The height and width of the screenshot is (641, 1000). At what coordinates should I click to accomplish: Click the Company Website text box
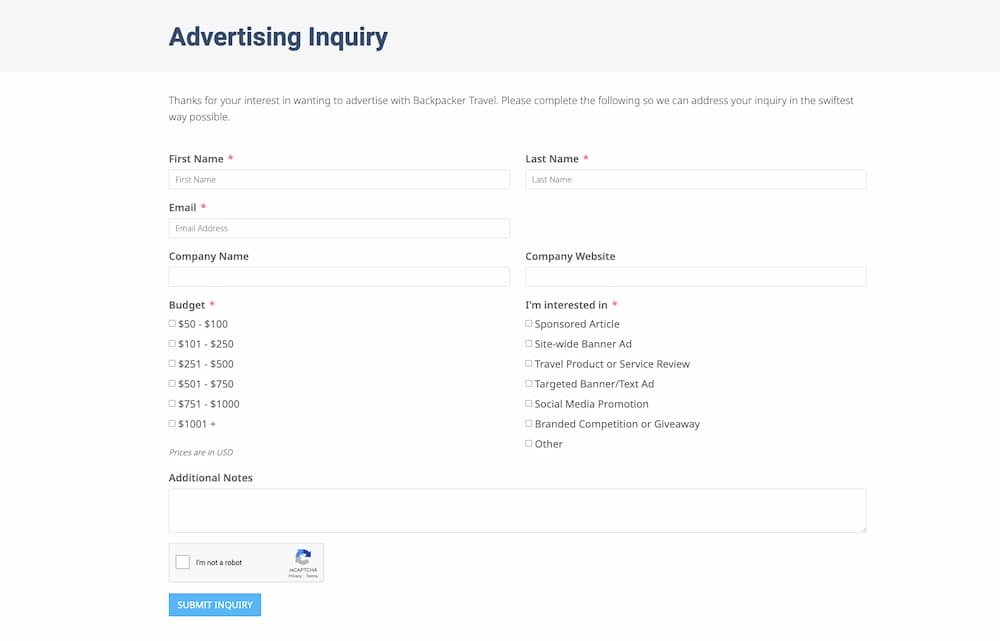(x=695, y=277)
